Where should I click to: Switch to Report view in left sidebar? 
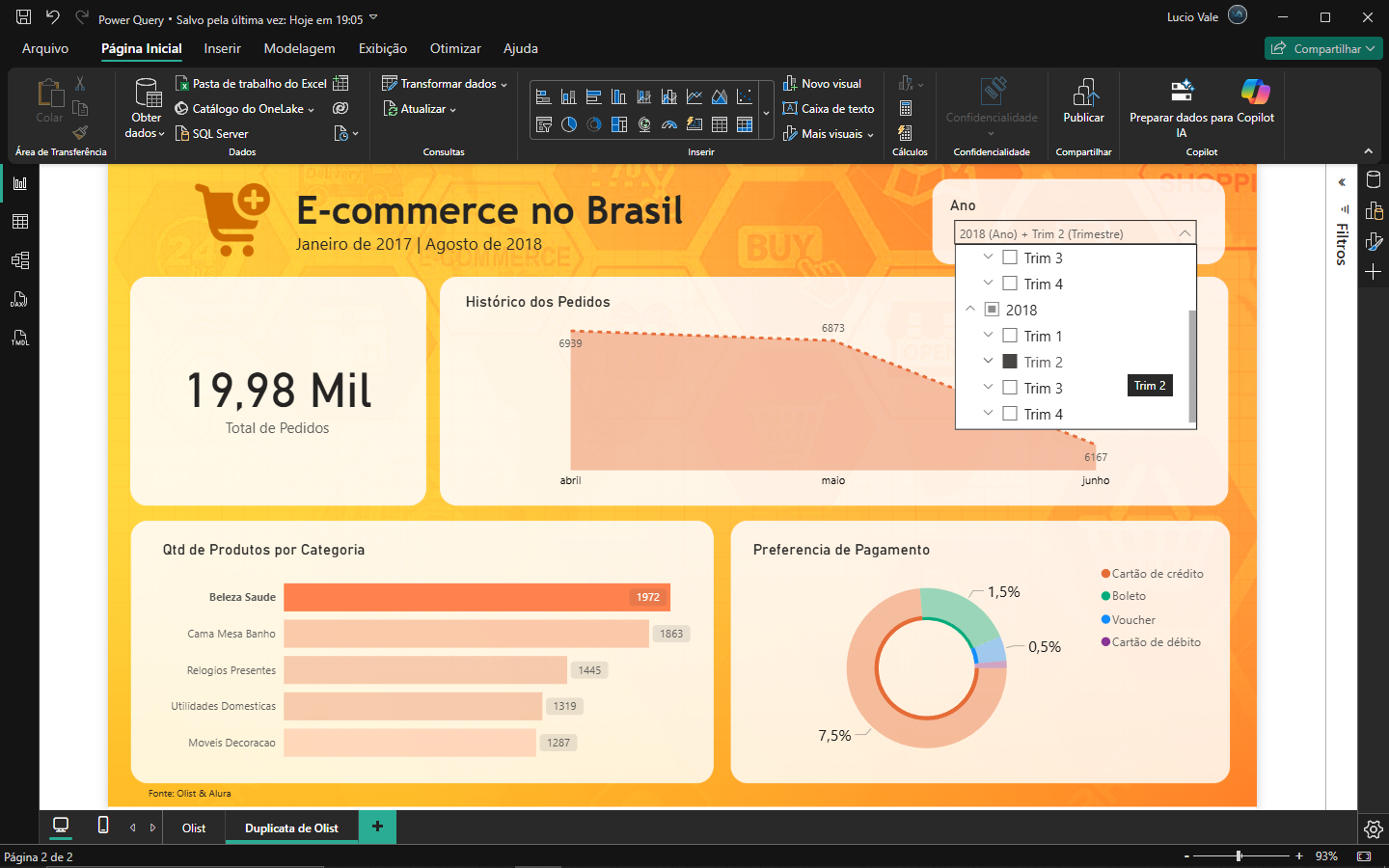coord(20,183)
